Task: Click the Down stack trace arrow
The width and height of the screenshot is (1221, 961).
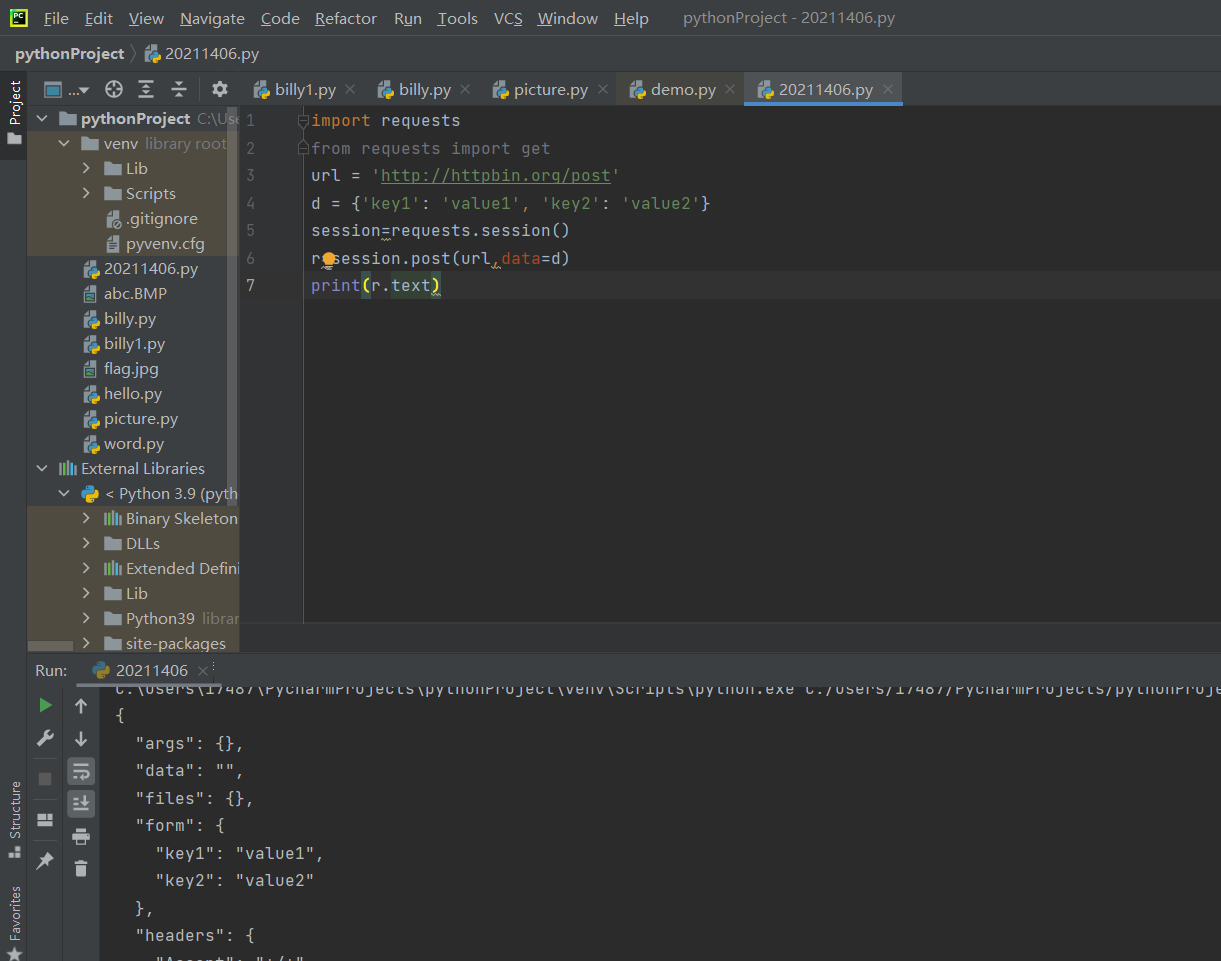Action: pos(81,739)
